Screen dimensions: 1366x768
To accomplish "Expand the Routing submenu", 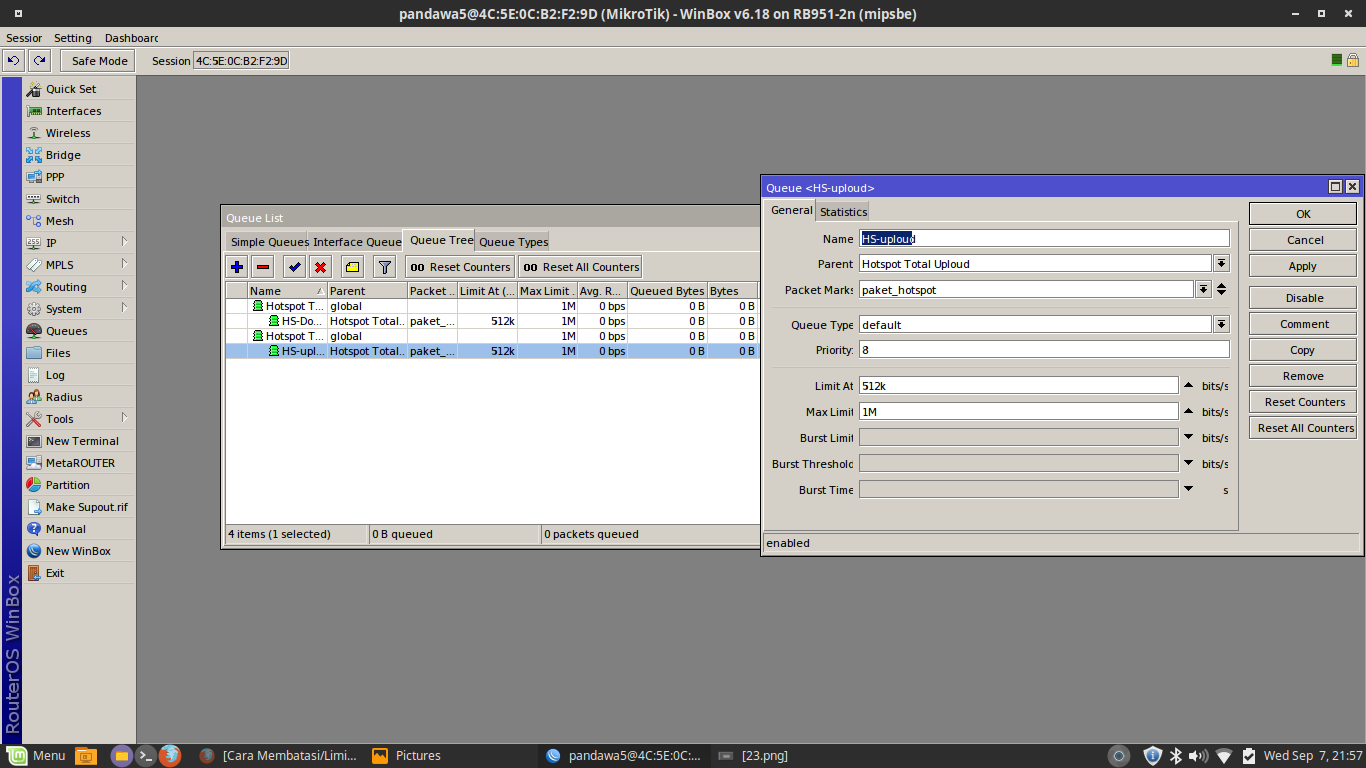I will [79, 287].
